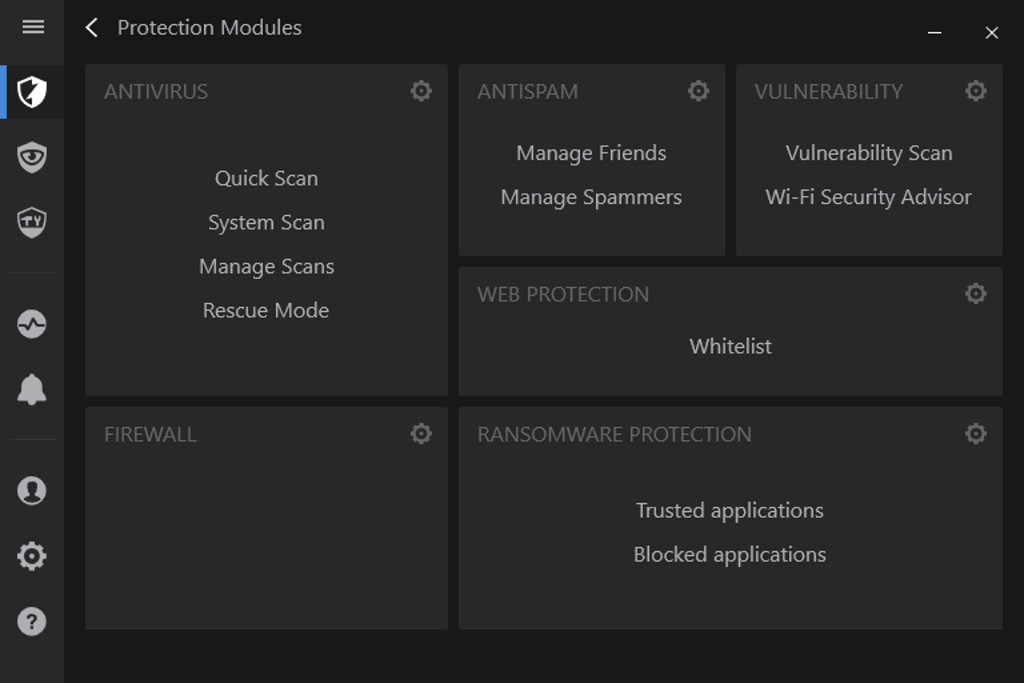Viewport: 1024px width, 683px height.
Task: Select the Protection shield sidebar icon
Action: pos(32,92)
